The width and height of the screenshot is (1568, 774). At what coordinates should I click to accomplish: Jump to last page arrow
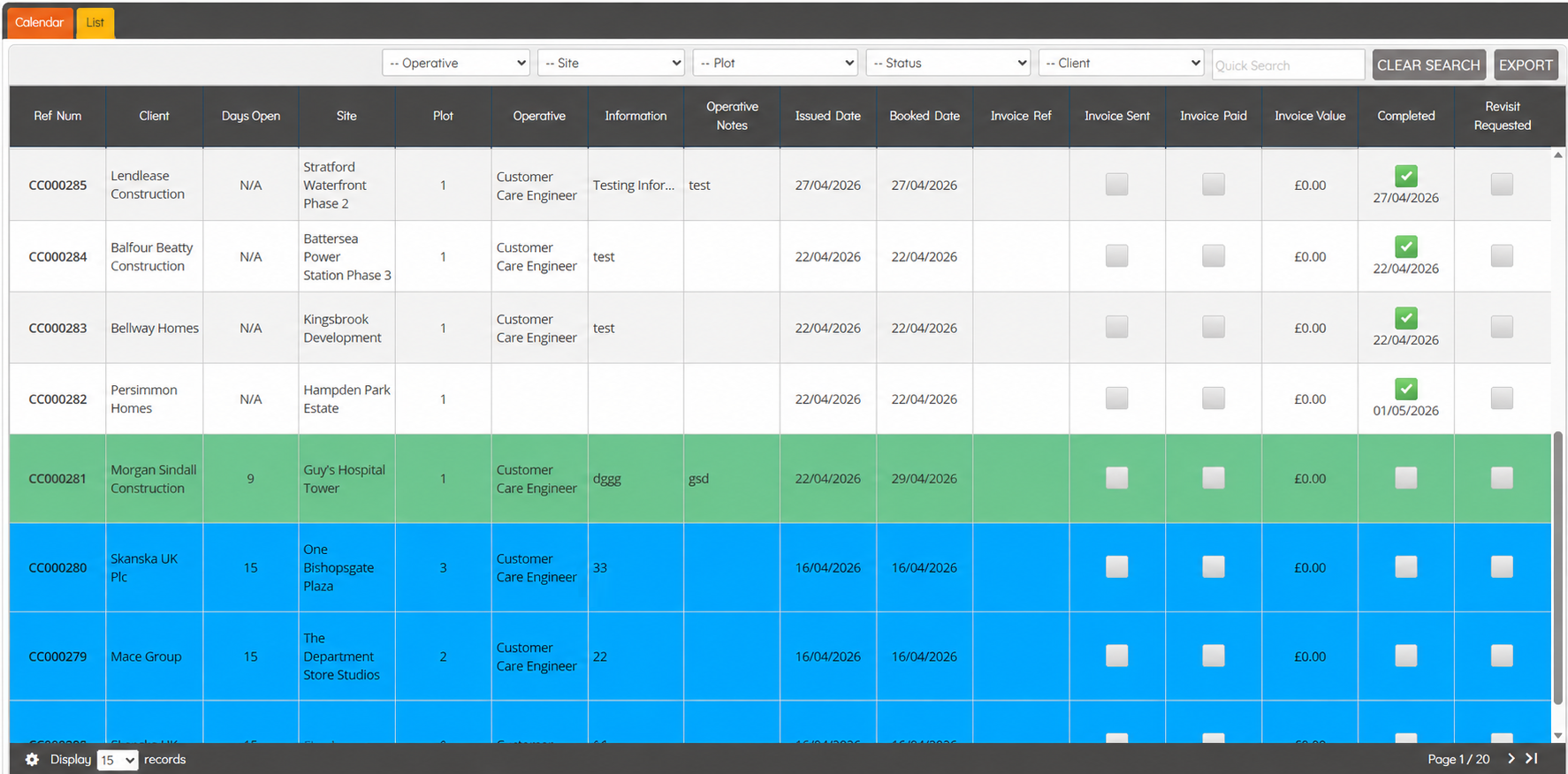(1532, 758)
